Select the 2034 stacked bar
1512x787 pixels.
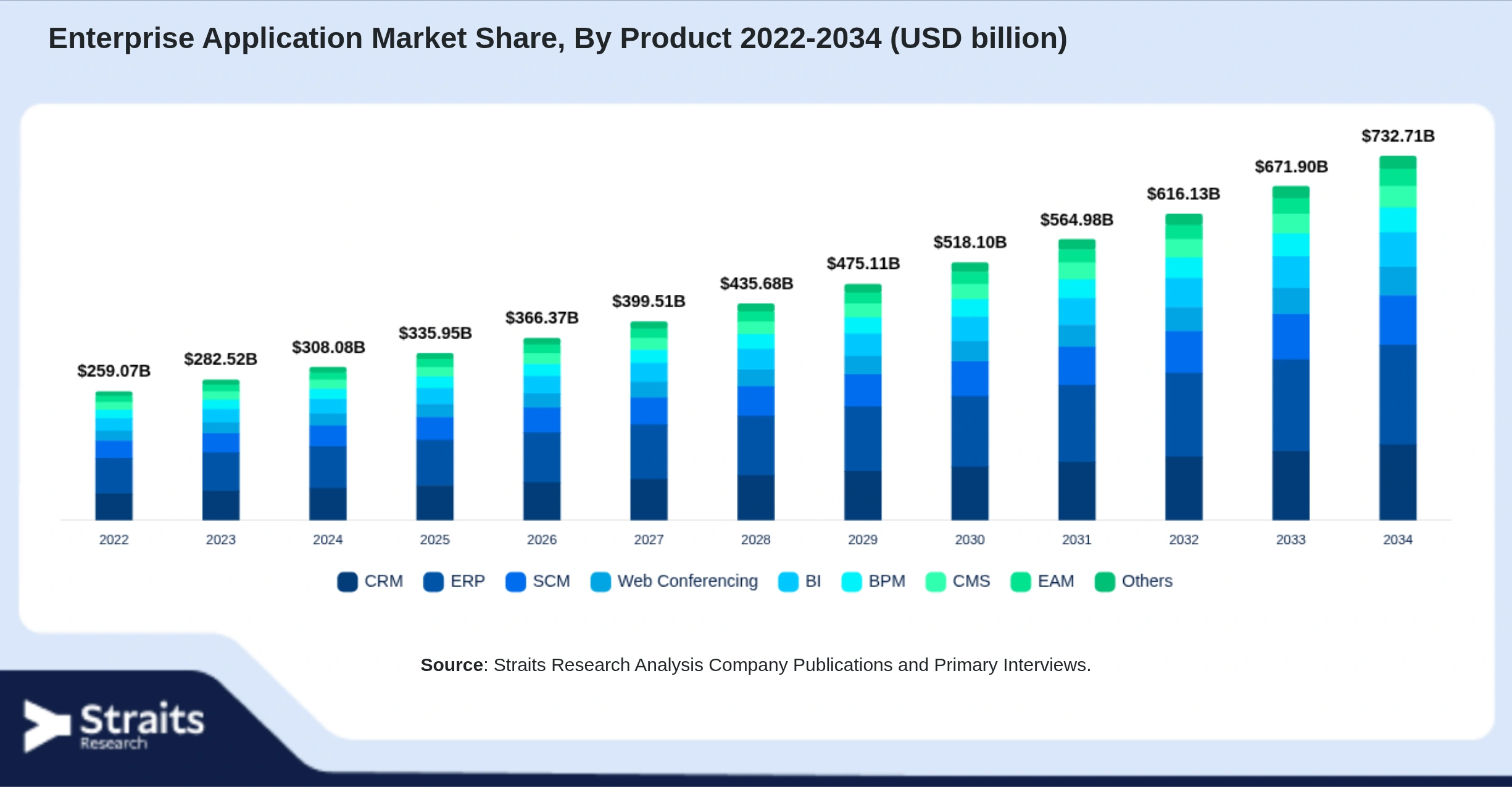click(x=1398, y=338)
